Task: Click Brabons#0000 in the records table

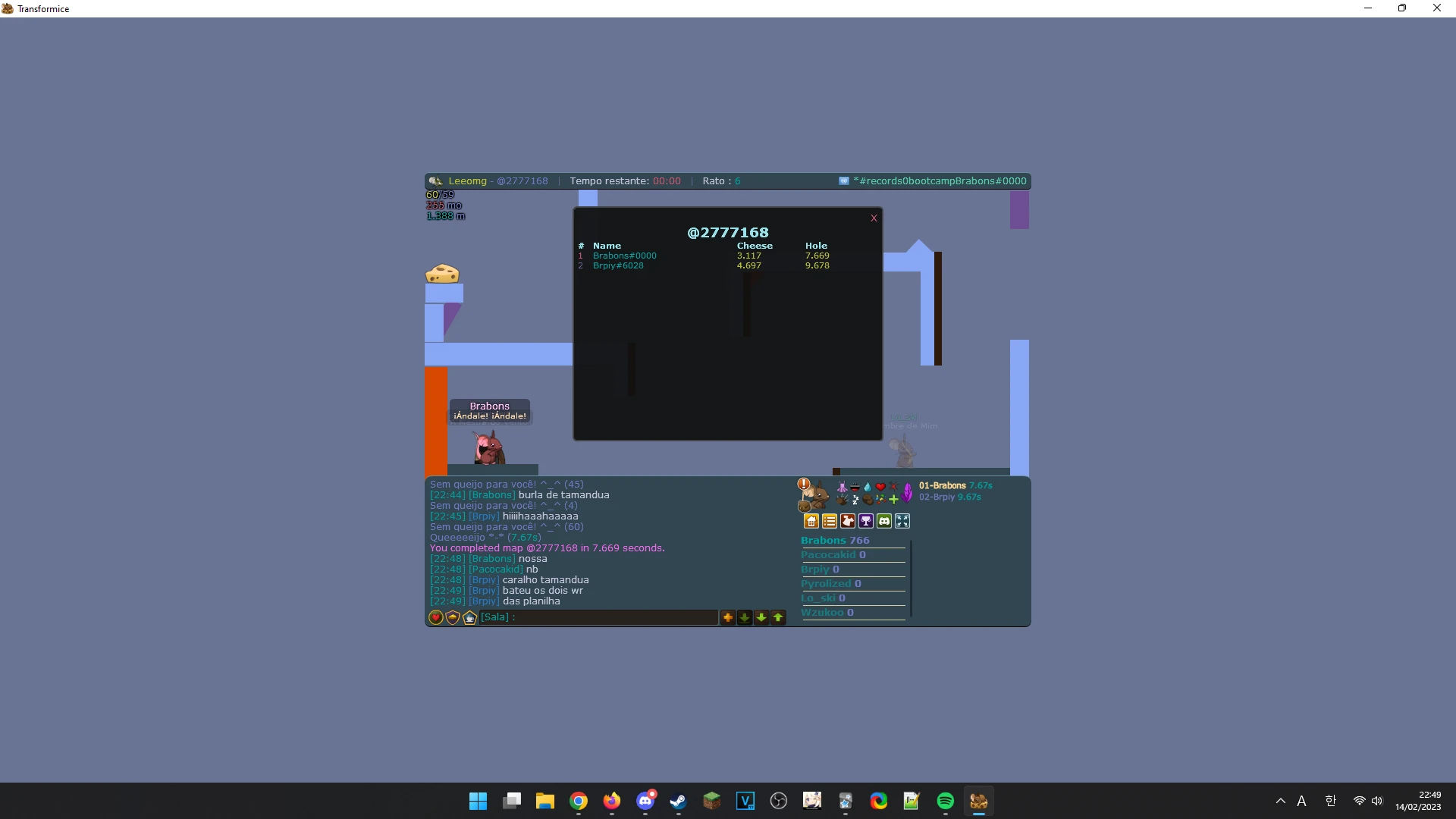Action: click(x=625, y=256)
